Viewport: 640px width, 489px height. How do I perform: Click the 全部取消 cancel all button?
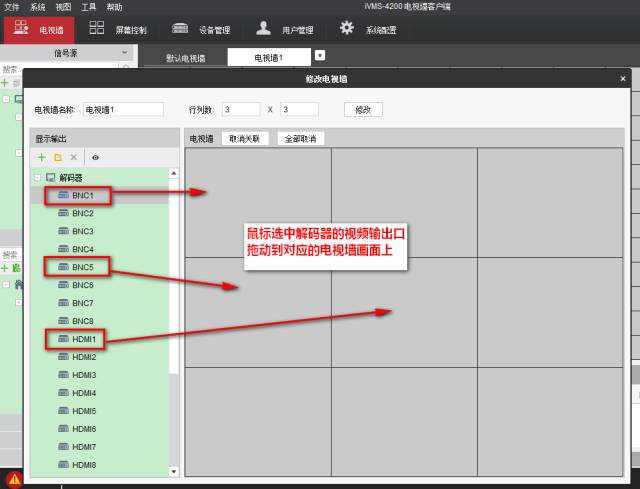[x=300, y=139]
